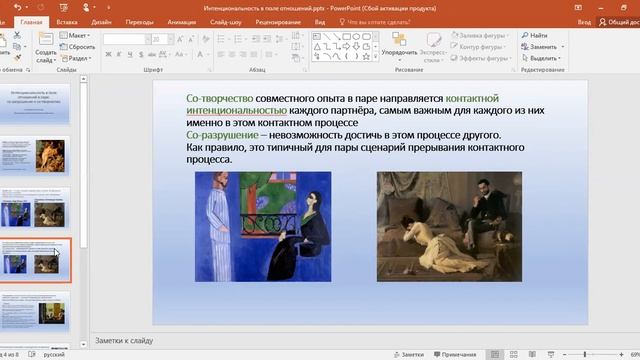Click the Undo arrow in title bar
Viewport: 640px width, 360px height.
(x=18, y=7)
